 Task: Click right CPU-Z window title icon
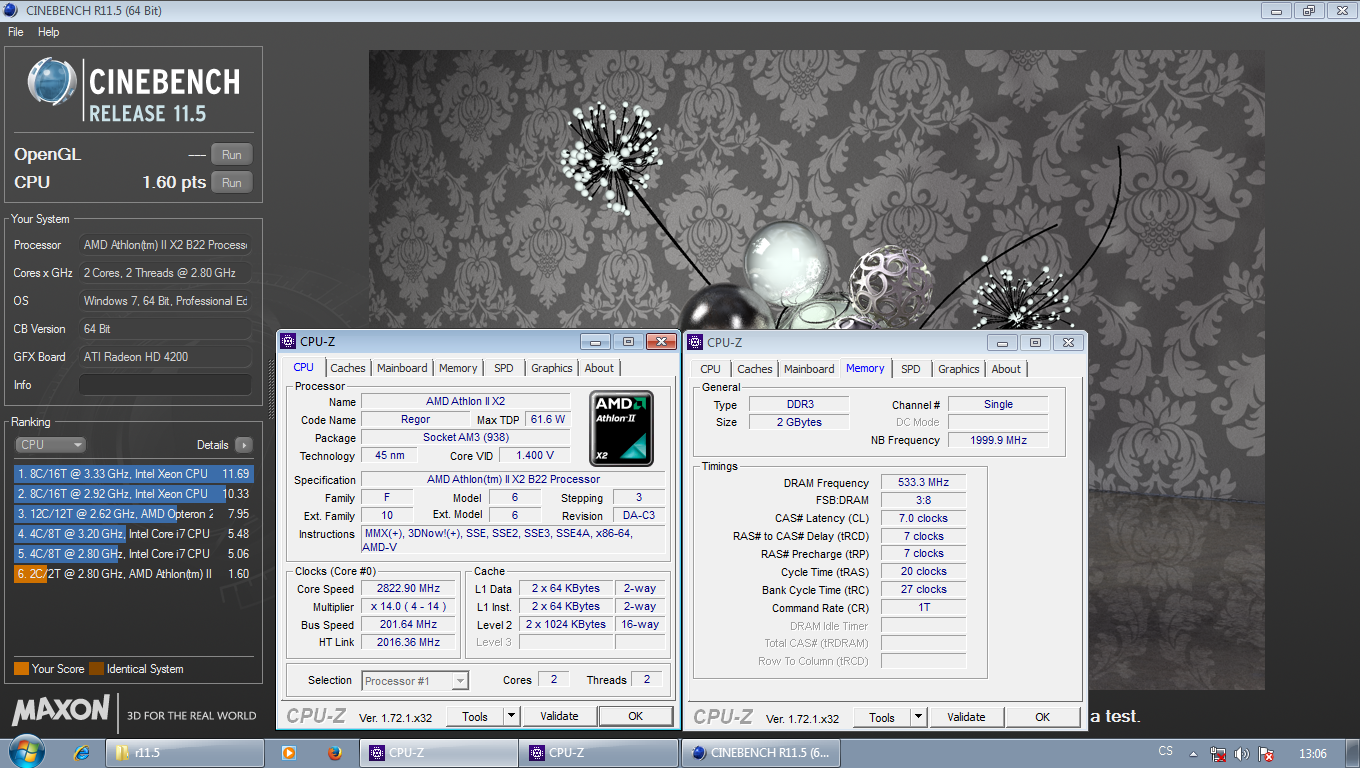click(695, 342)
